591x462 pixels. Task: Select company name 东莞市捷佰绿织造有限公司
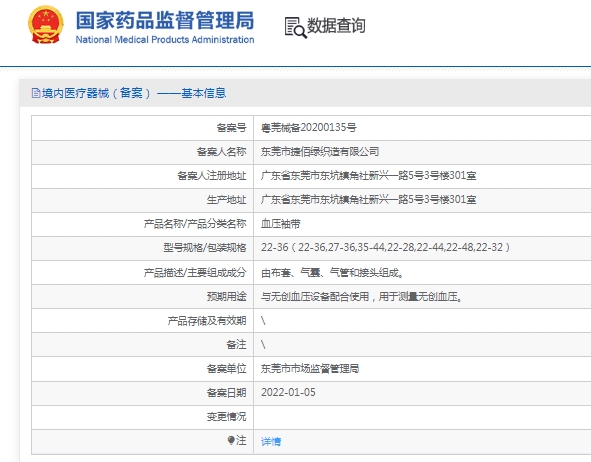click(x=320, y=151)
